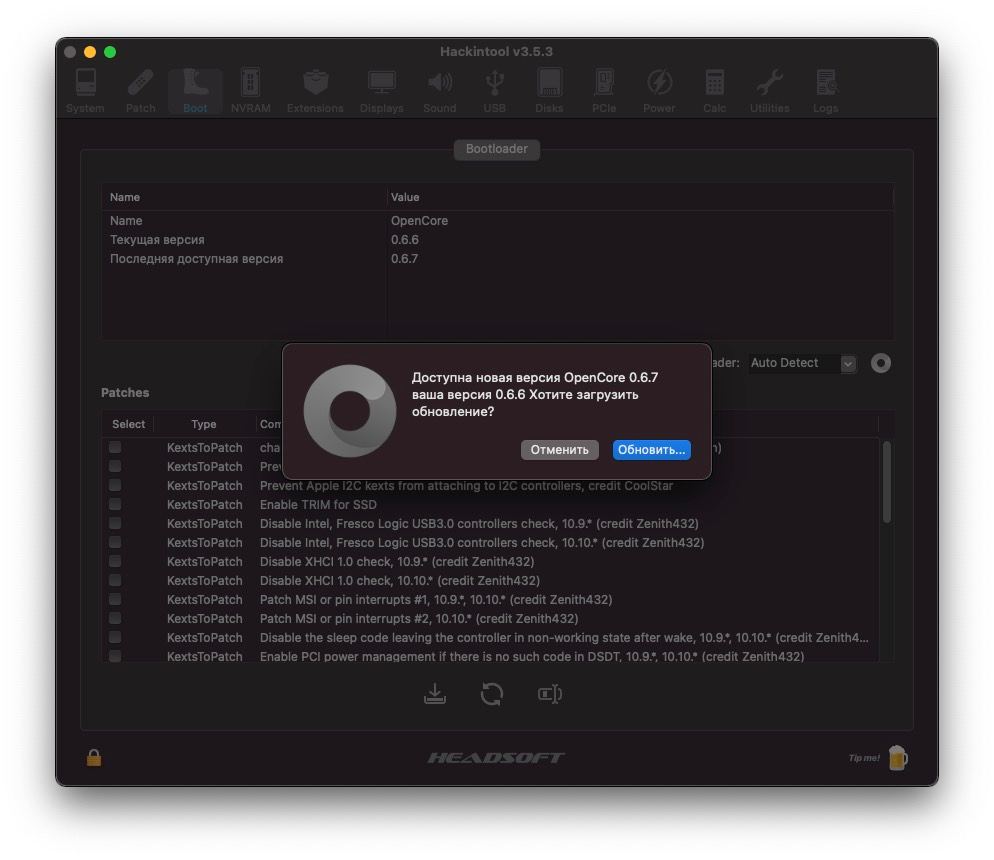Open the Auto Detect bootloader dropdown
The height and width of the screenshot is (860, 994).
point(803,363)
